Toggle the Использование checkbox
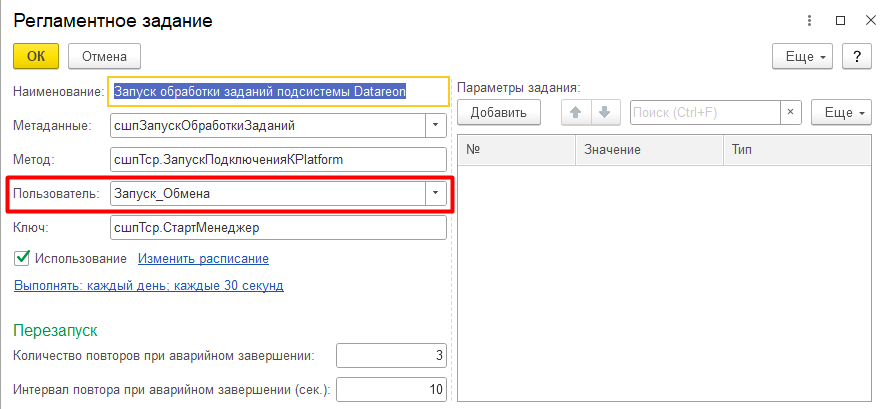The width and height of the screenshot is (888, 409). [22, 259]
